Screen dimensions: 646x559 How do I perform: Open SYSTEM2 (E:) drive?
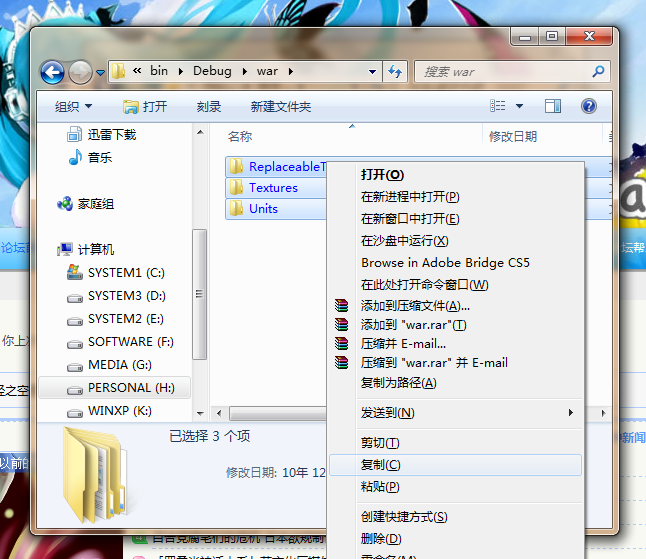coord(115,319)
